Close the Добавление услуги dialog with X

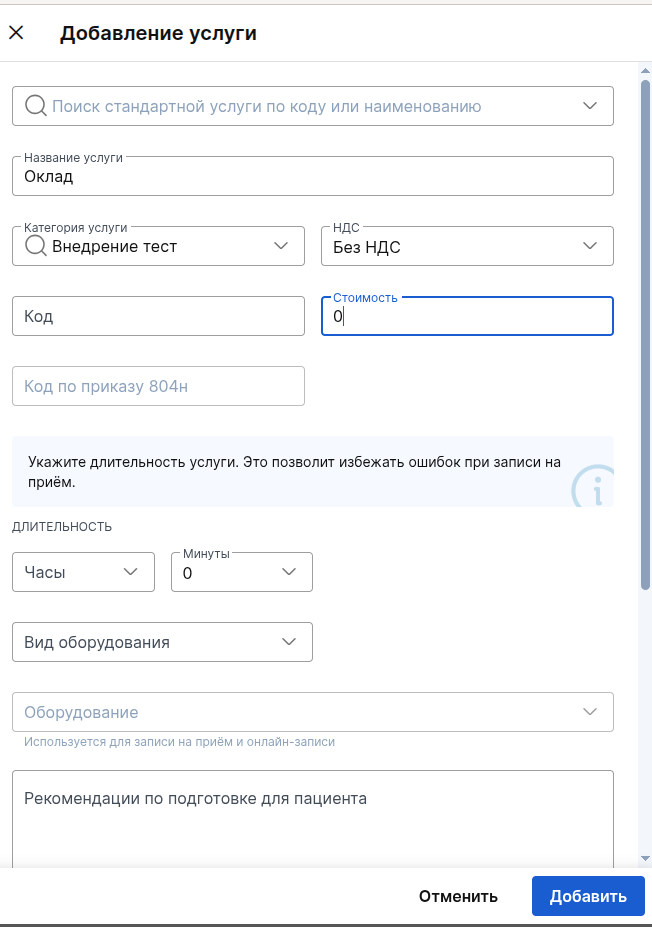(17, 33)
